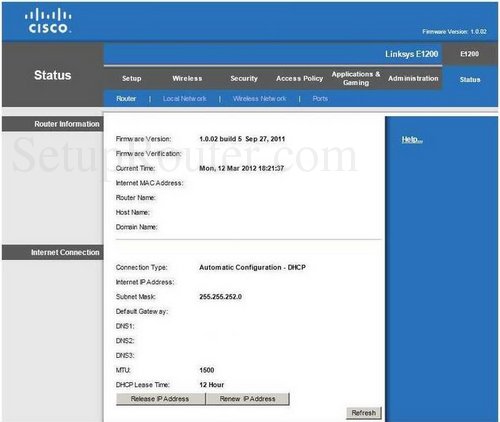Open the Security tab
Screen dimensions: 500x422
[244, 79]
